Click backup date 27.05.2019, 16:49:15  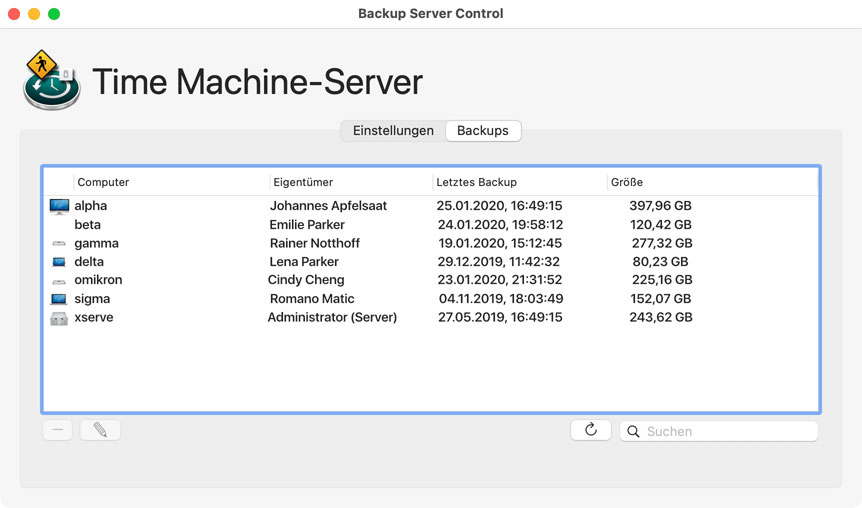click(500, 317)
